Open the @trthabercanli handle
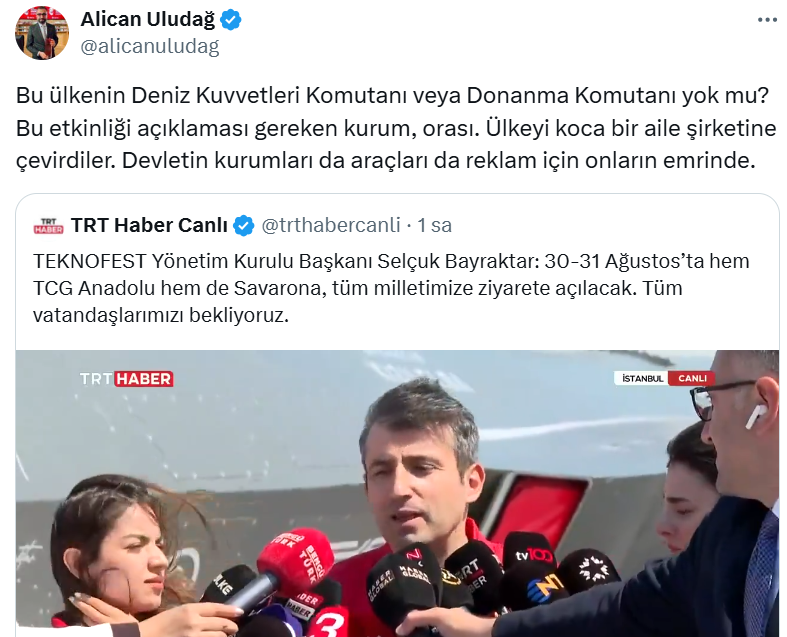Viewport: 787px width, 637px height. pyautogui.click(x=331, y=225)
